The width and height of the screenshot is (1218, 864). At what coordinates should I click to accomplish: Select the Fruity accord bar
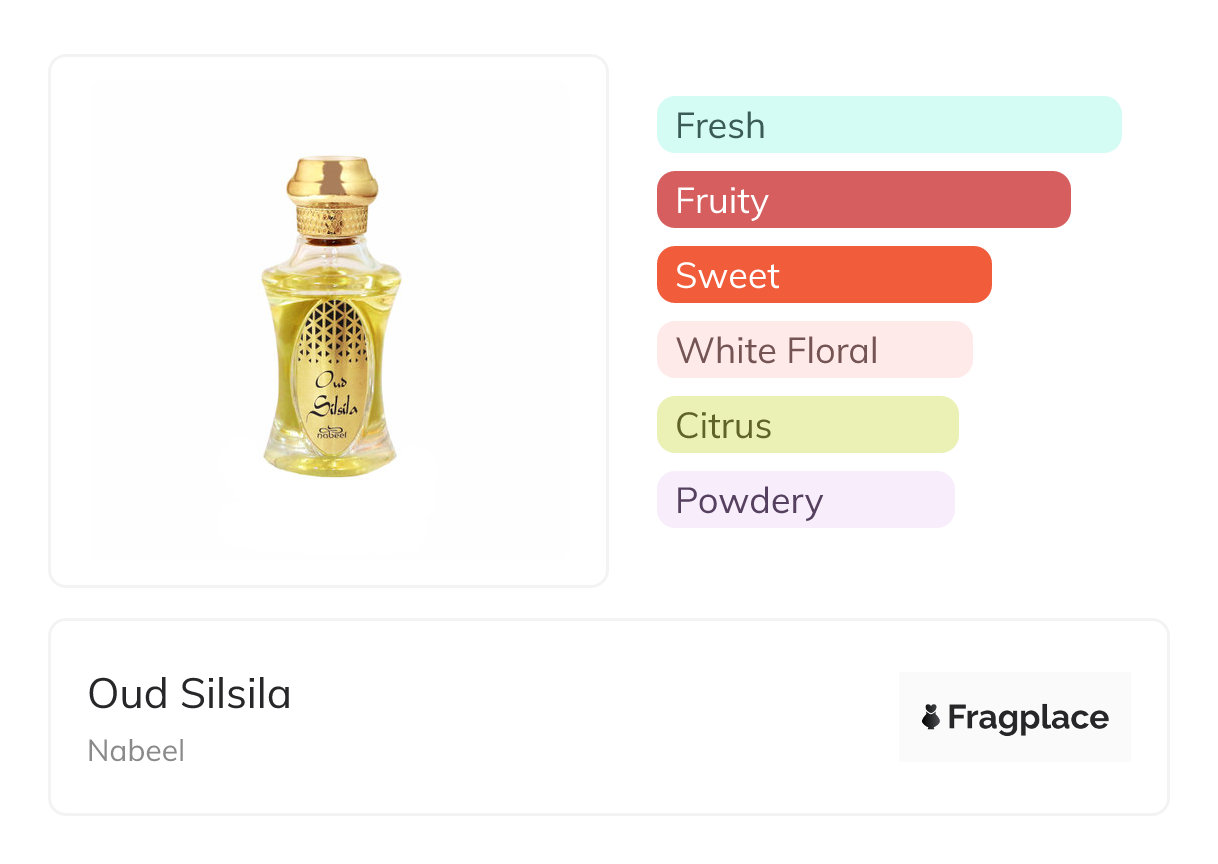tap(863, 200)
